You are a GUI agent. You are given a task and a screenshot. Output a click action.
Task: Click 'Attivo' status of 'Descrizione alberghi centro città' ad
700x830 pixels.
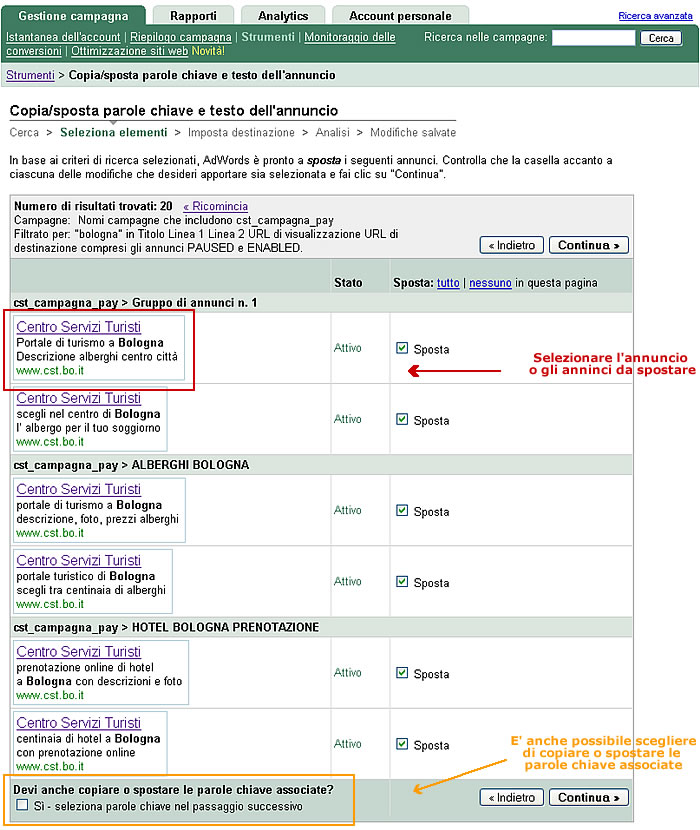coord(347,348)
